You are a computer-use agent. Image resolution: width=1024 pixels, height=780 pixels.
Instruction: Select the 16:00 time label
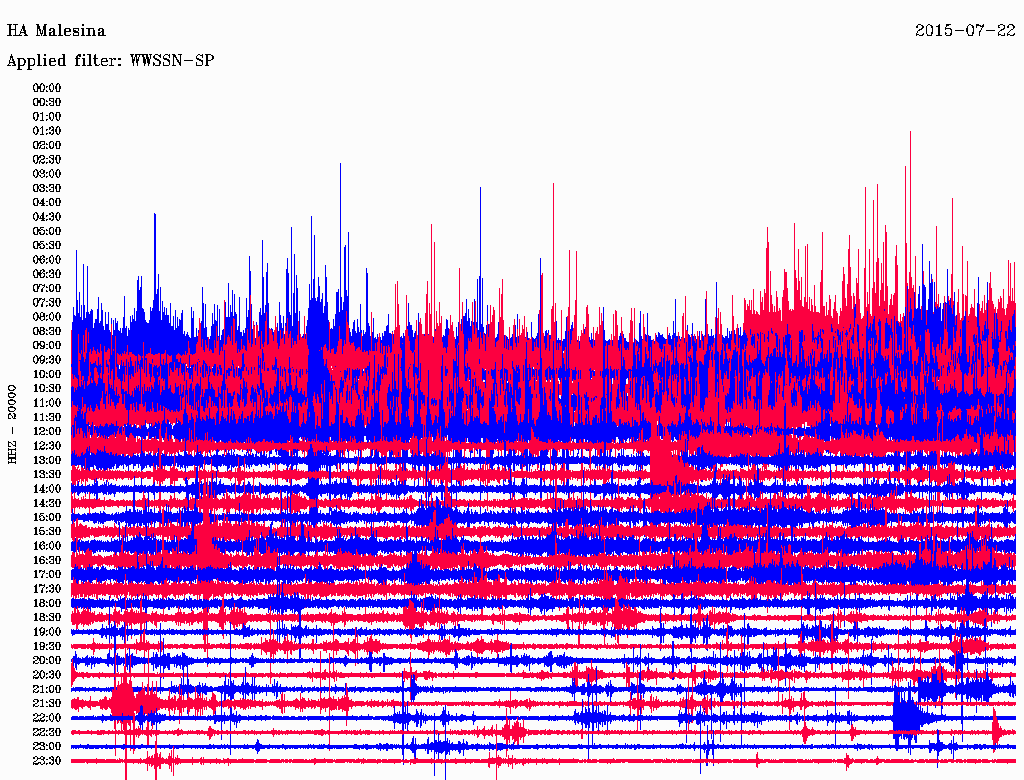(x=47, y=546)
